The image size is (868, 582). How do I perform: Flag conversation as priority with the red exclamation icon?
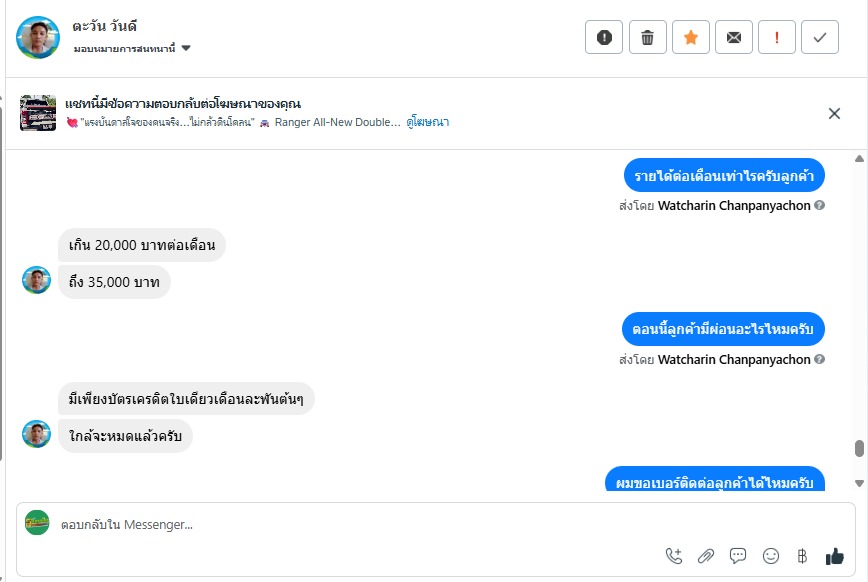[777, 38]
